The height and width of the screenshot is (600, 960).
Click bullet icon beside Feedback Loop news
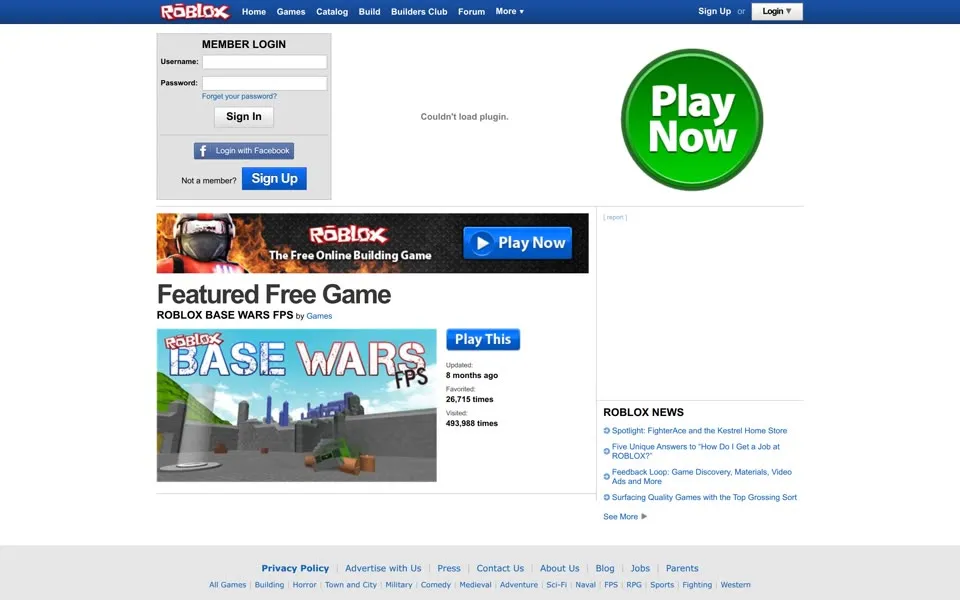click(607, 476)
